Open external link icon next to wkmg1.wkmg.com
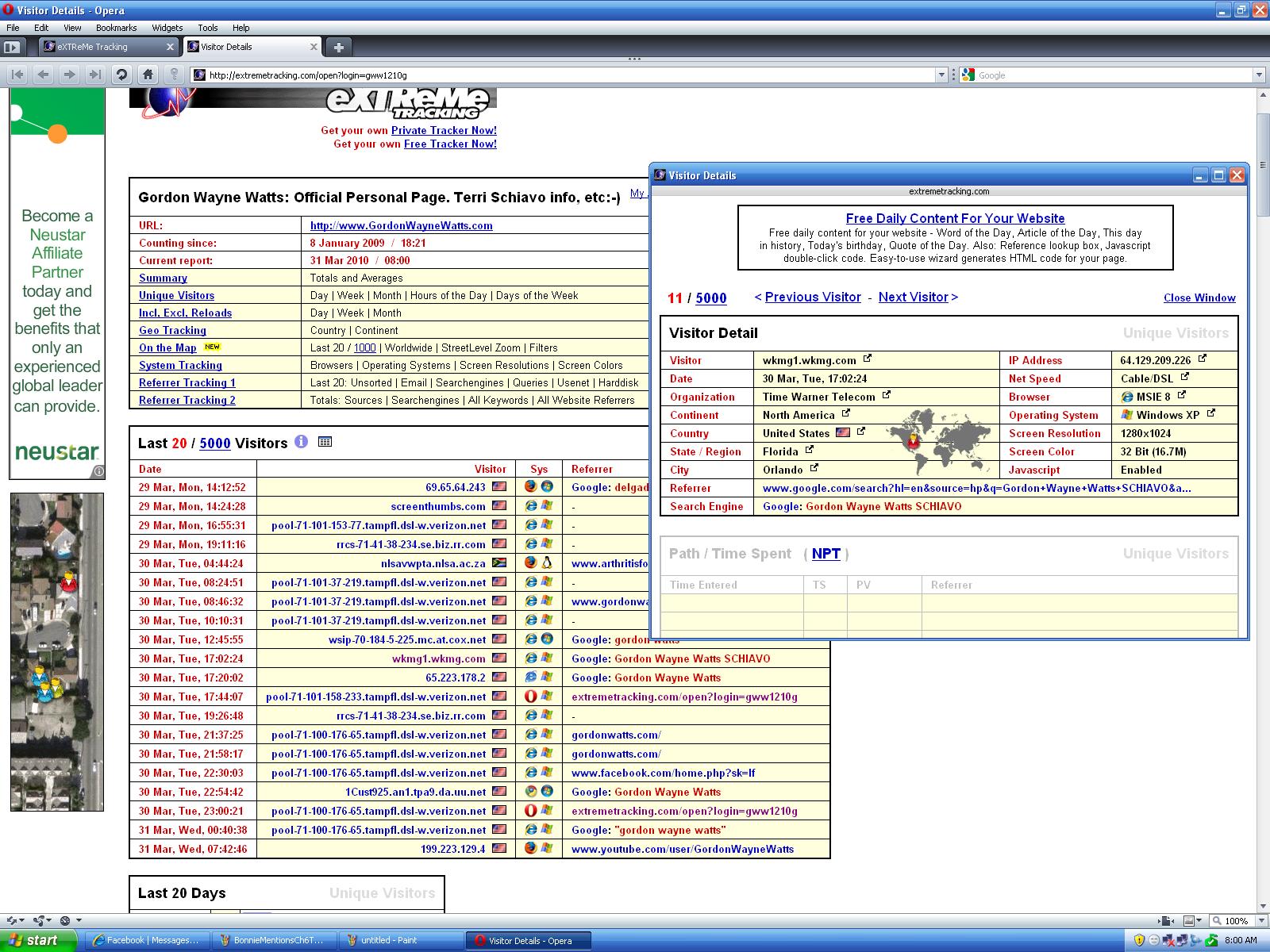 tap(868, 359)
